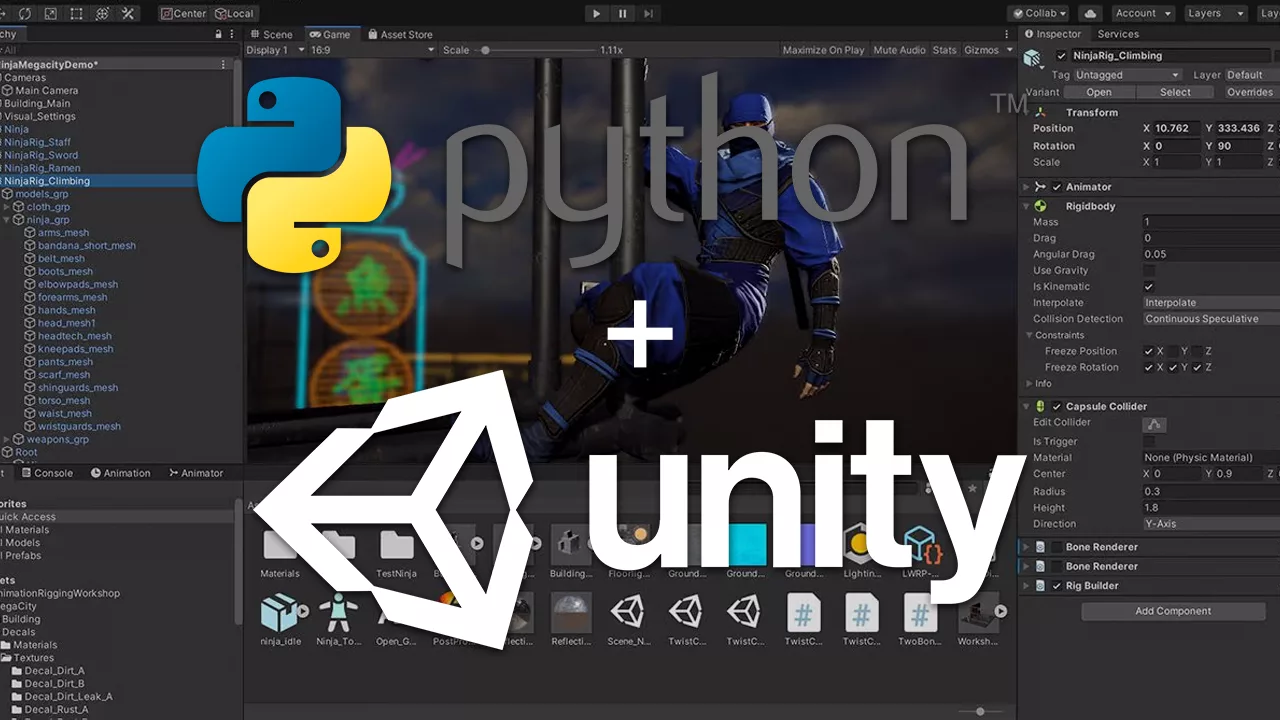Click the custom editor tools wrench icon
This screenshot has height=720, width=1280.
[128, 13]
